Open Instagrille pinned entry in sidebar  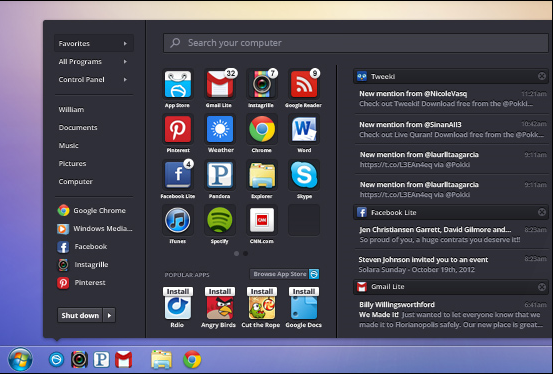click(x=83, y=265)
